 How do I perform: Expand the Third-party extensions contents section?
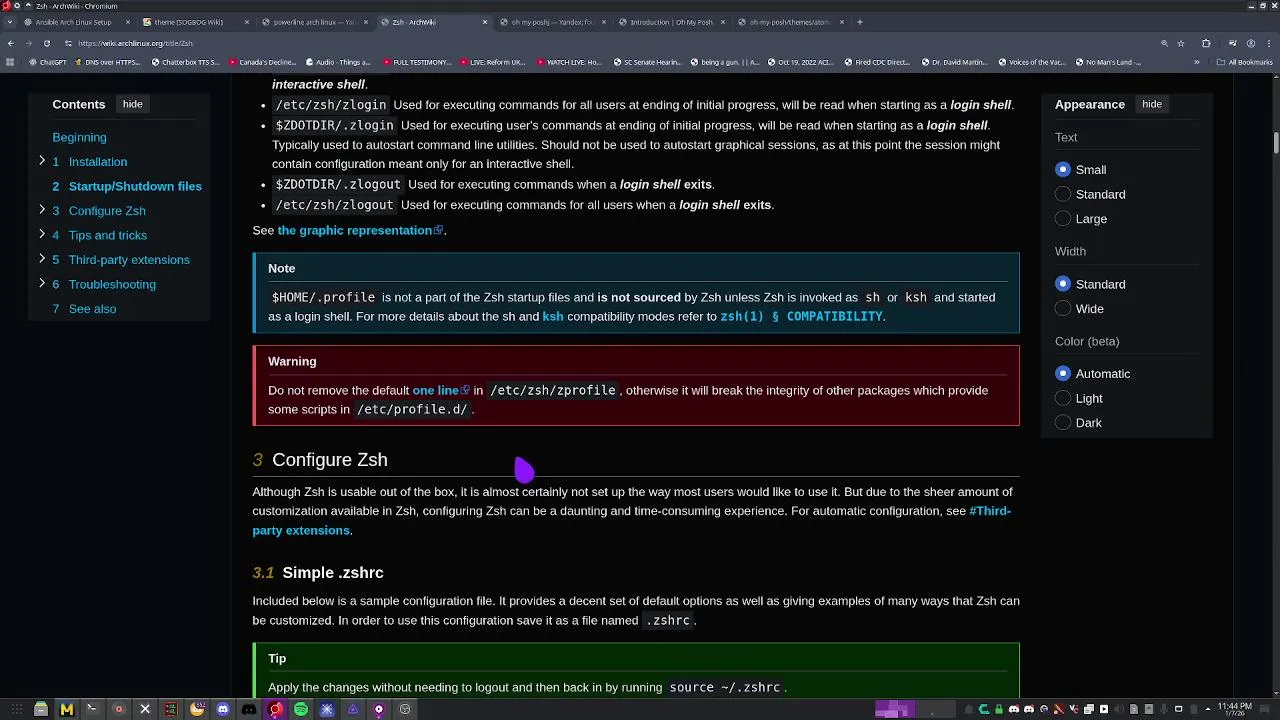(42, 259)
